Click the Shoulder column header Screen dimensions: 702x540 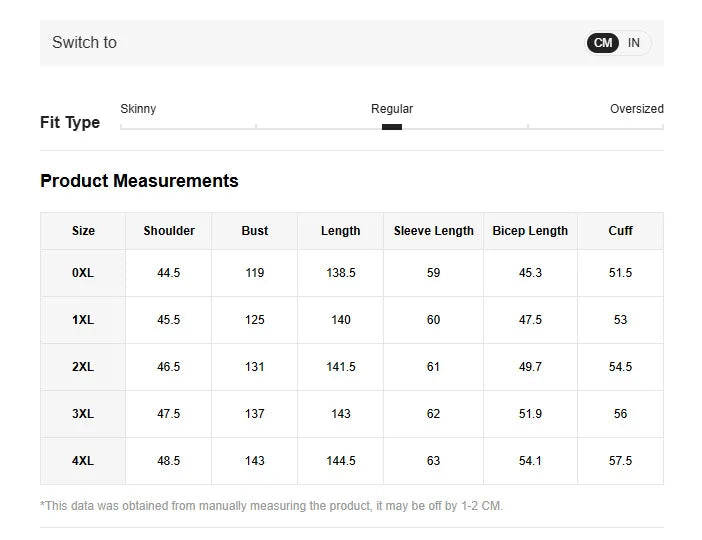(169, 231)
